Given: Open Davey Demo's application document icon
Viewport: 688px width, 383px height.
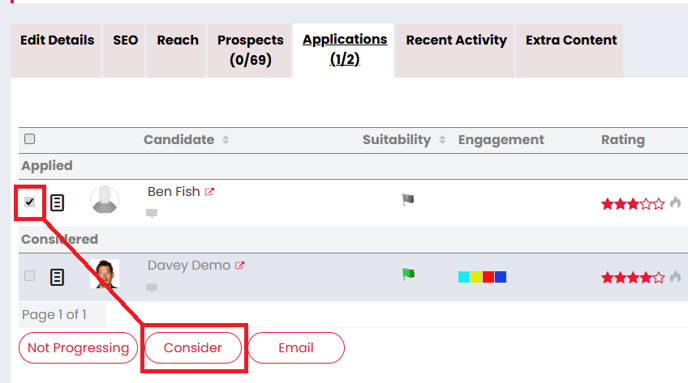Looking at the screenshot, I should [57, 277].
